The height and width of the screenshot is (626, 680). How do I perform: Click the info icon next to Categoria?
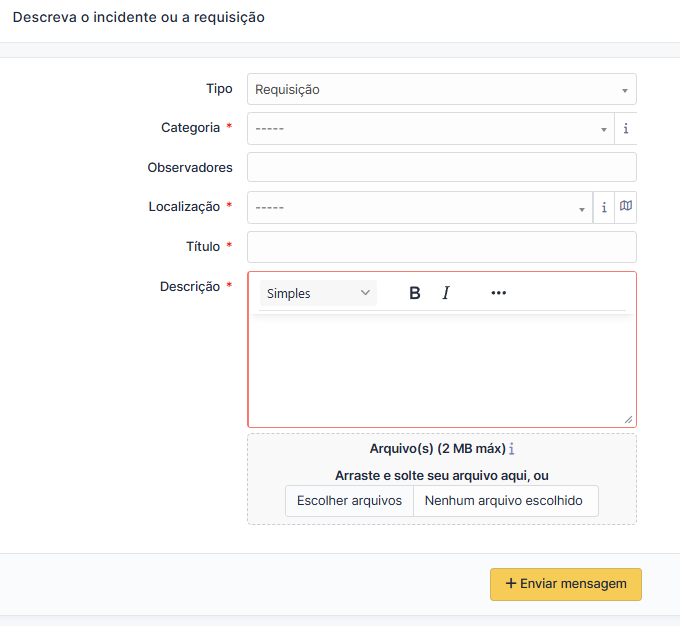pyautogui.click(x=626, y=129)
